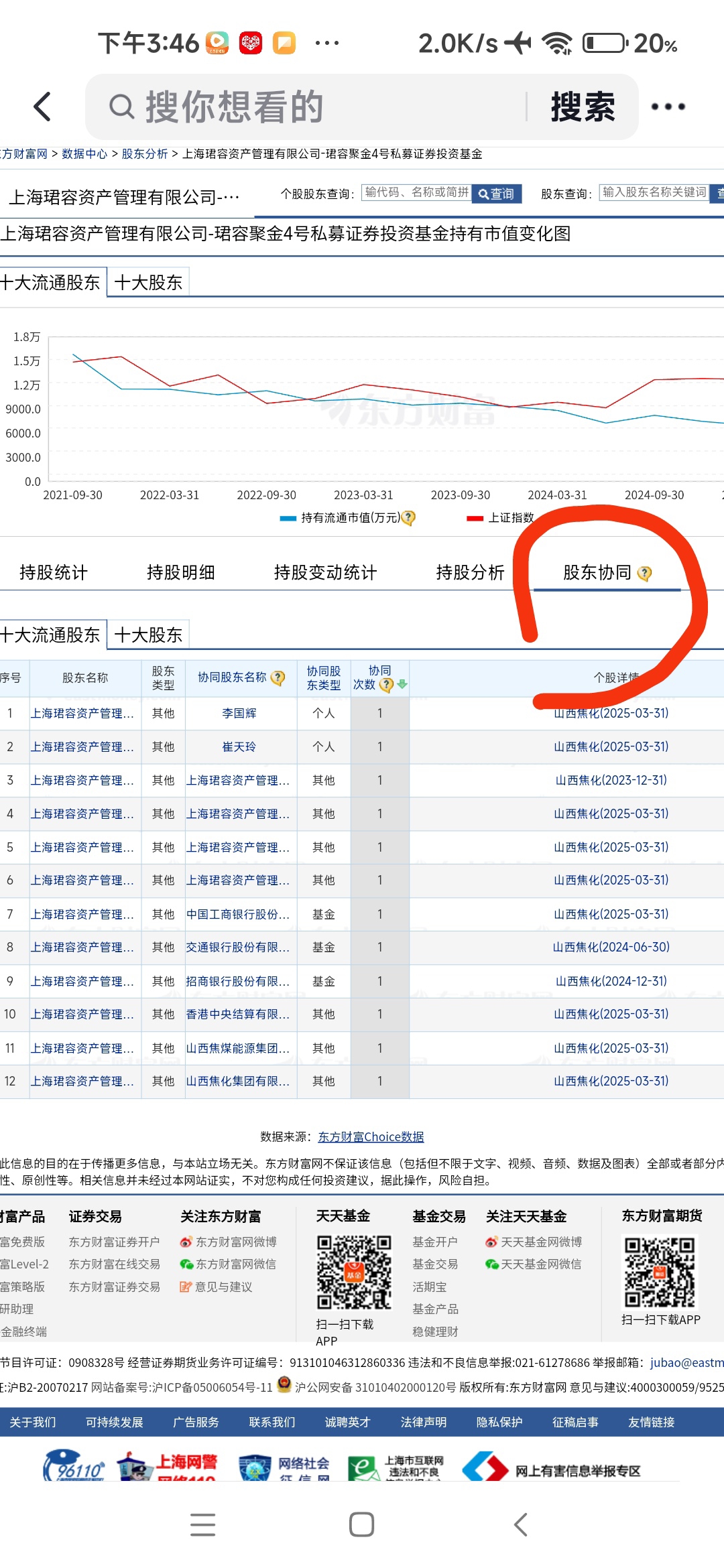Toggle the red 上证指数 legend swatch

475,518
